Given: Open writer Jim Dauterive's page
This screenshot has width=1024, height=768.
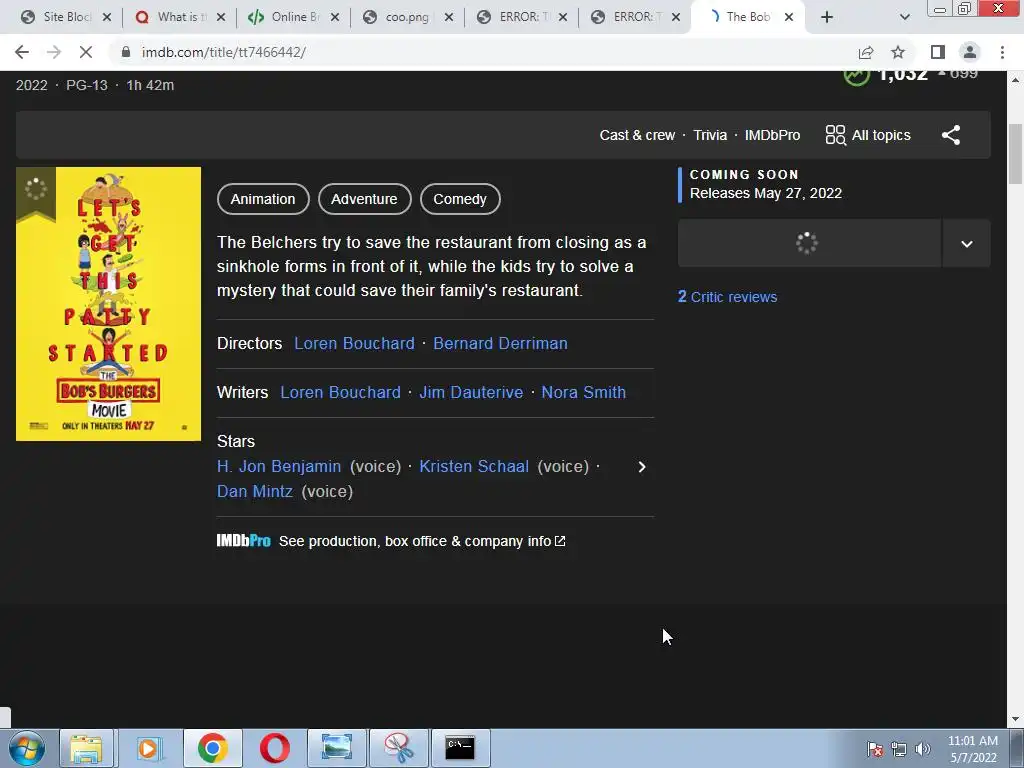Looking at the screenshot, I should (471, 392).
